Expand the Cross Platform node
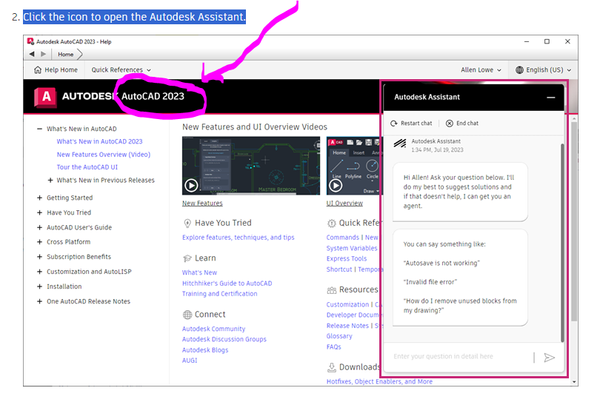The image size is (600, 413). click(x=39, y=242)
